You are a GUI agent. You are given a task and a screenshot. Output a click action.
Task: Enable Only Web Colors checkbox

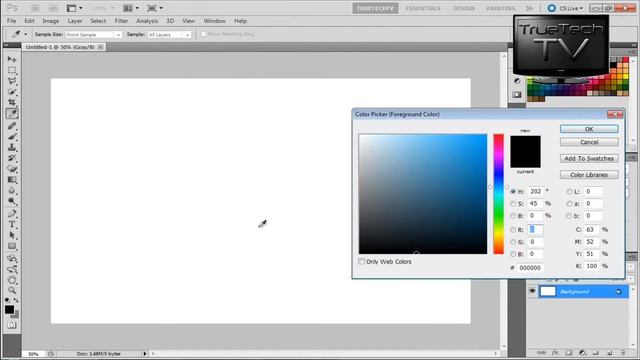pyautogui.click(x=361, y=261)
